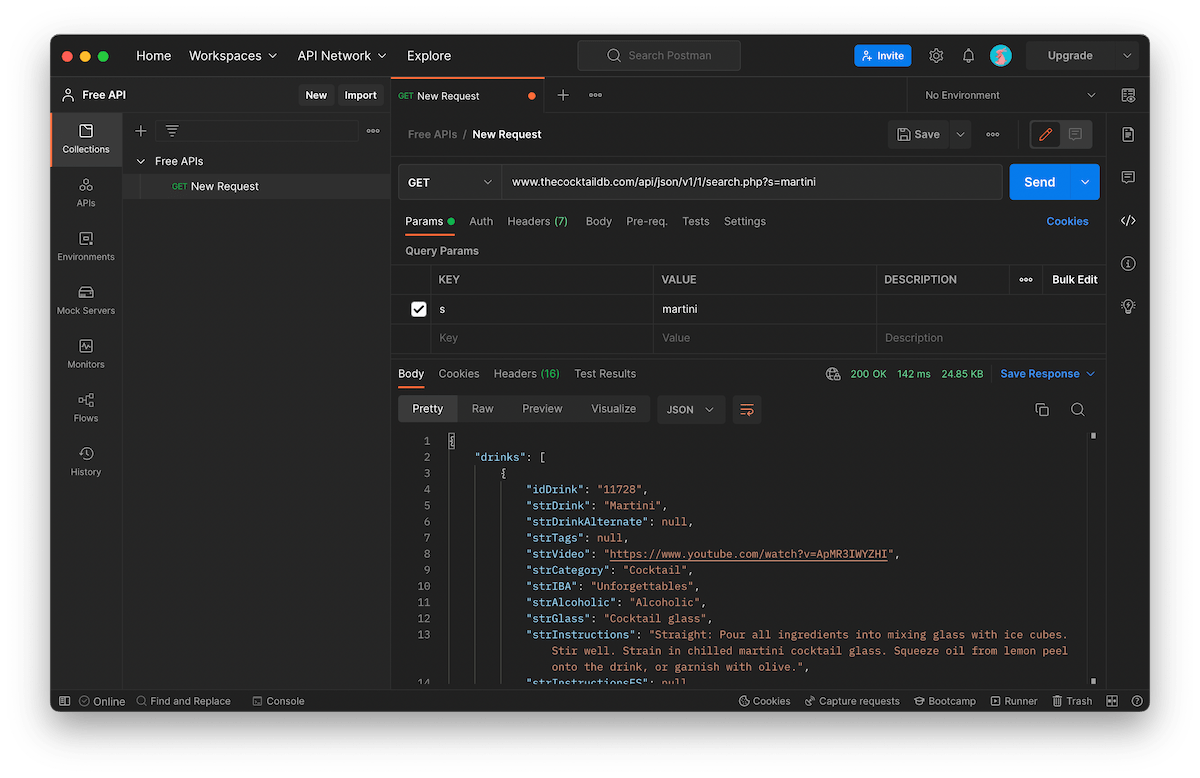The height and width of the screenshot is (778, 1200).
Task: Open Runner in the status bar
Action: [1013, 701]
